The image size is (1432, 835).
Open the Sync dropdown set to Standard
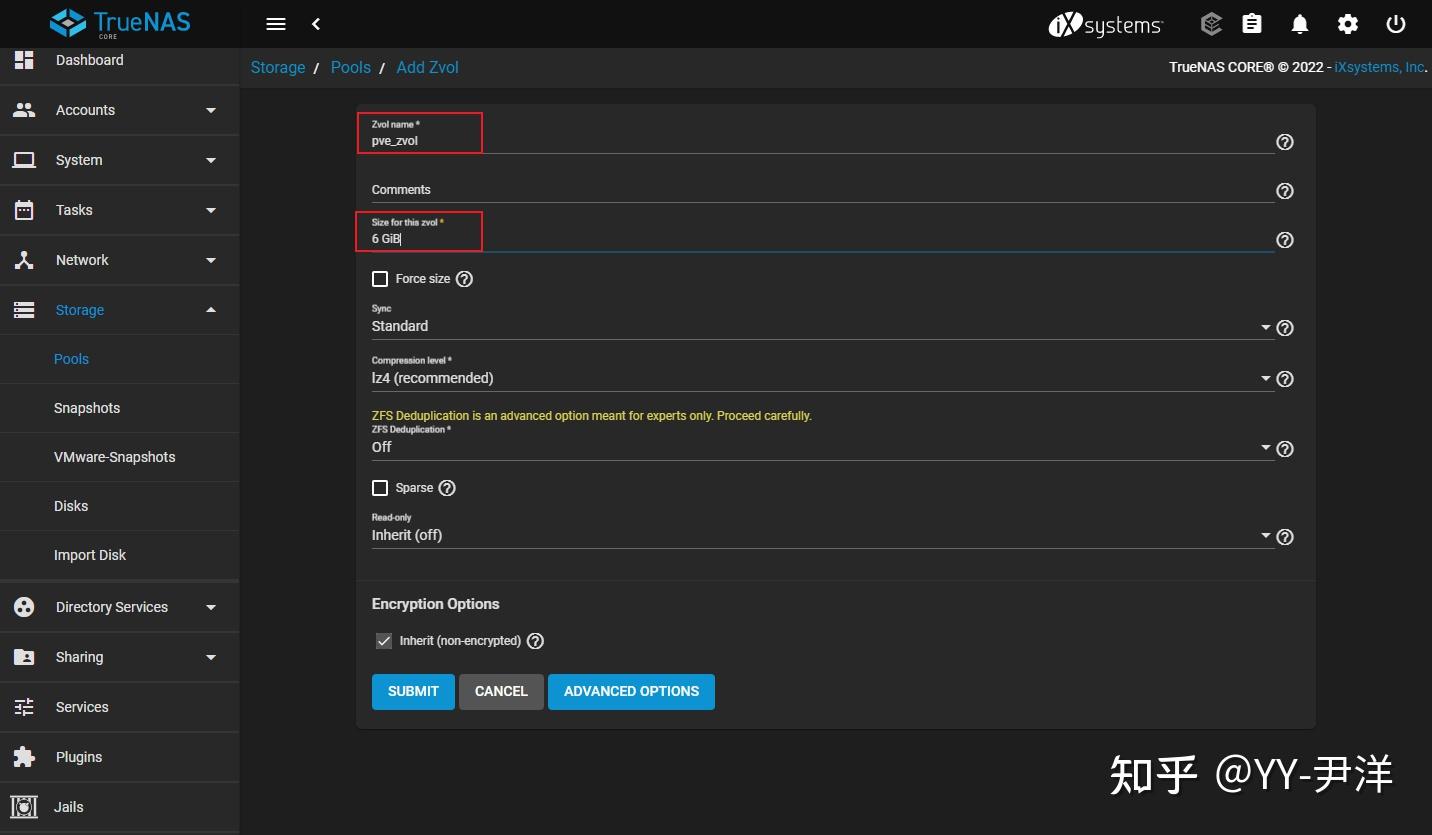(1264, 327)
